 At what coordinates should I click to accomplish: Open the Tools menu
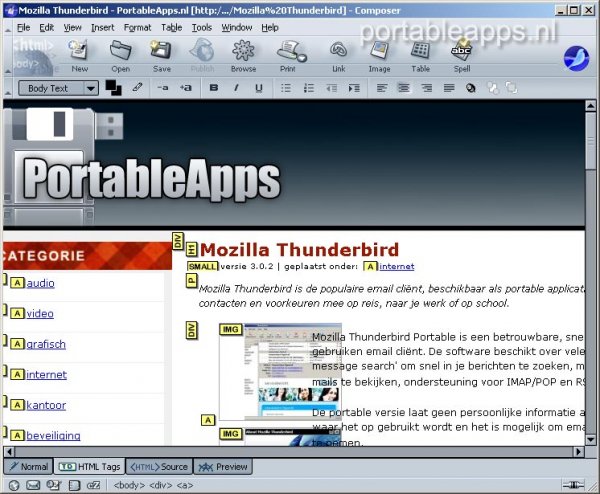tap(202, 28)
